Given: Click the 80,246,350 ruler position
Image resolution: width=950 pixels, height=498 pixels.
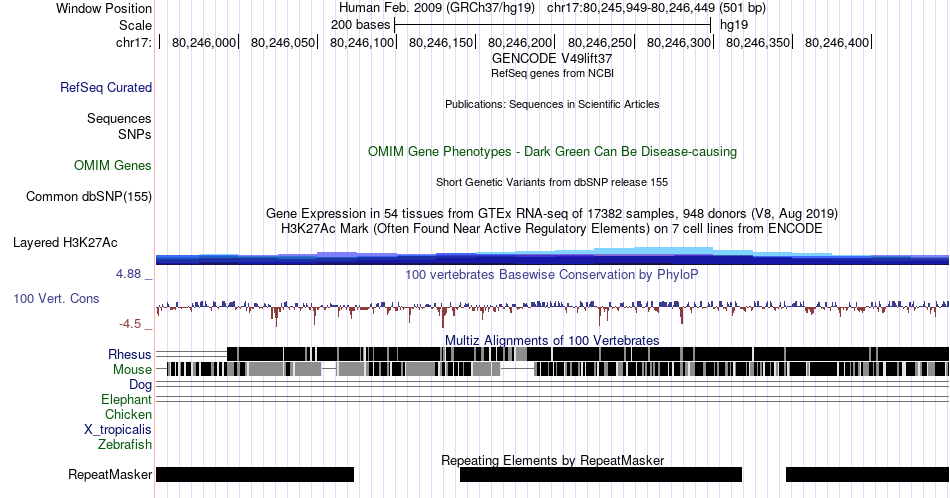Looking at the screenshot, I should [x=758, y=42].
